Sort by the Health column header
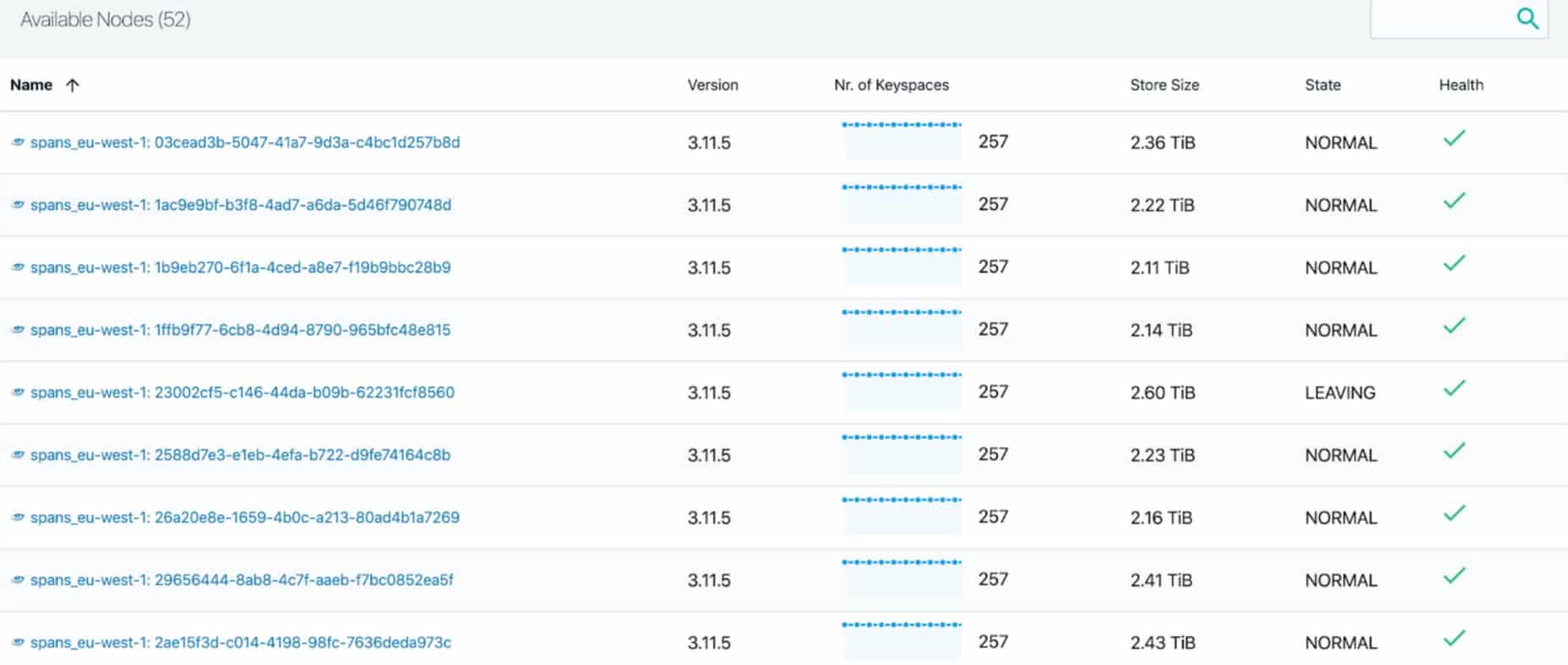The height and width of the screenshot is (665, 1568). (x=1461, y=85)
